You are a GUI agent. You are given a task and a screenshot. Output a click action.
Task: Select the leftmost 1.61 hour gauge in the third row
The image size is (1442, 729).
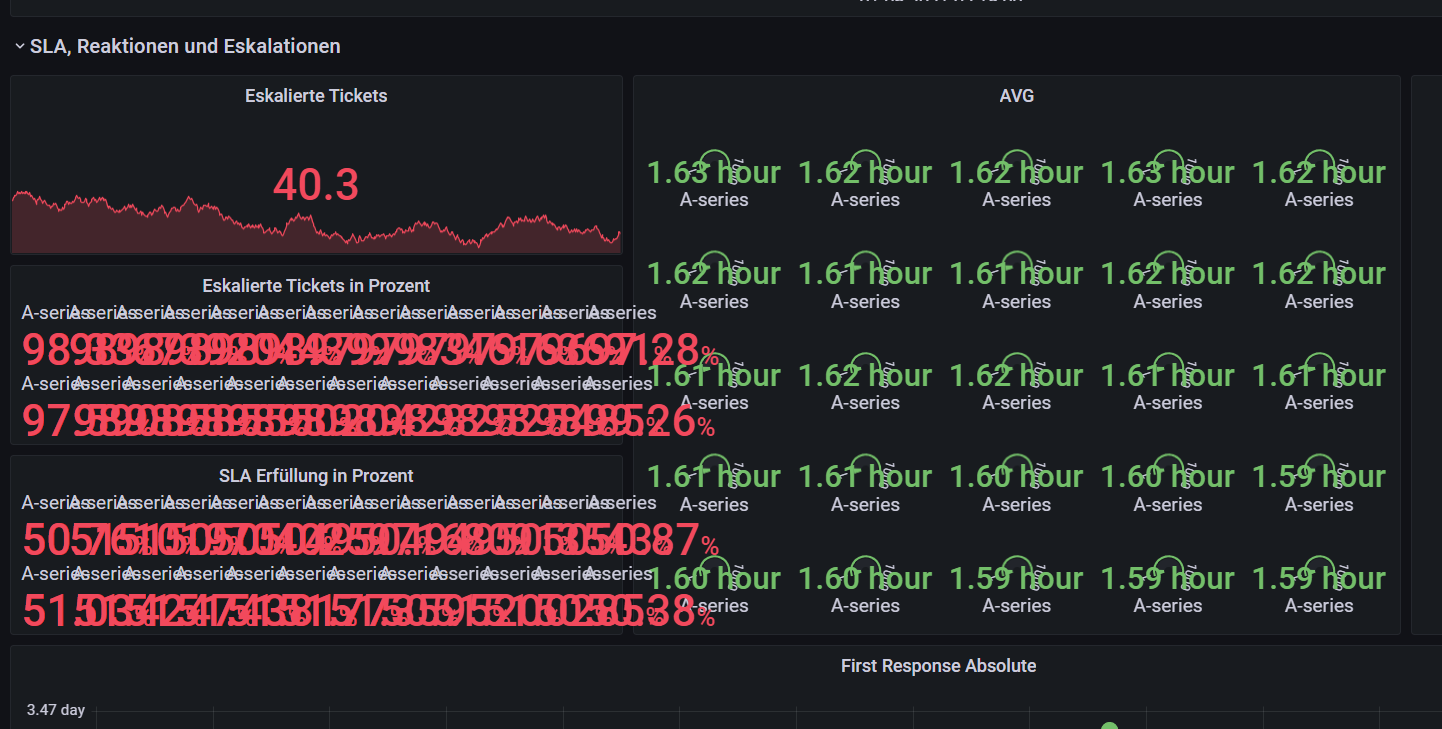tap(713, 374)
